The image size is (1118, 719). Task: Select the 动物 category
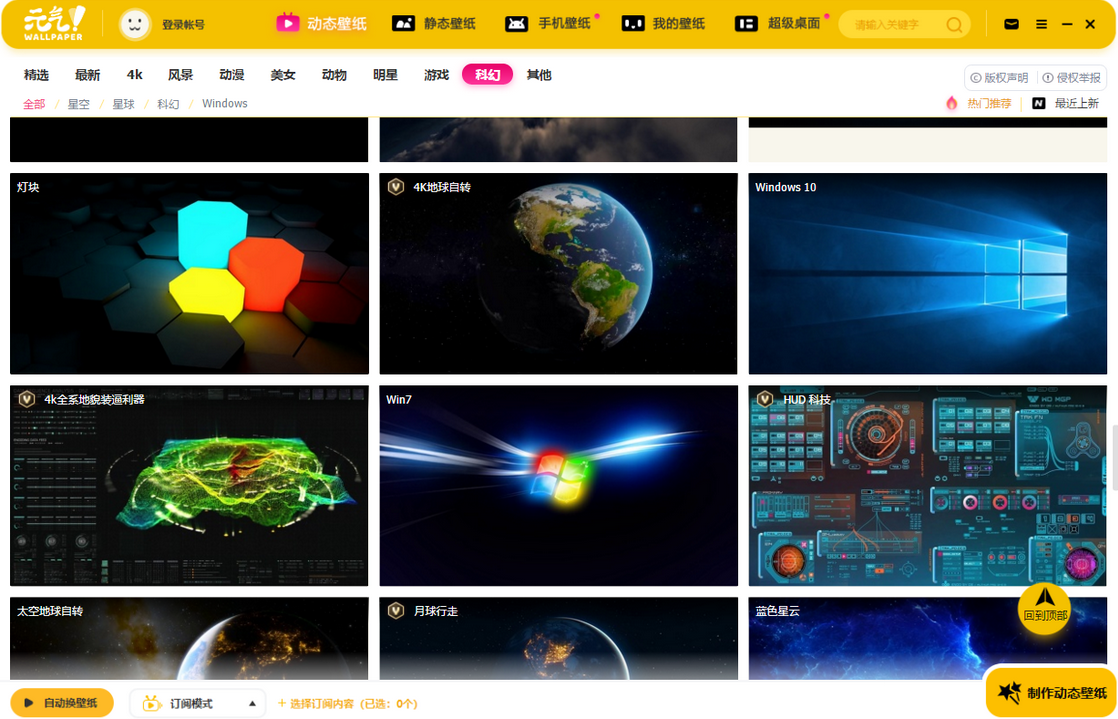tap(334, 75)
